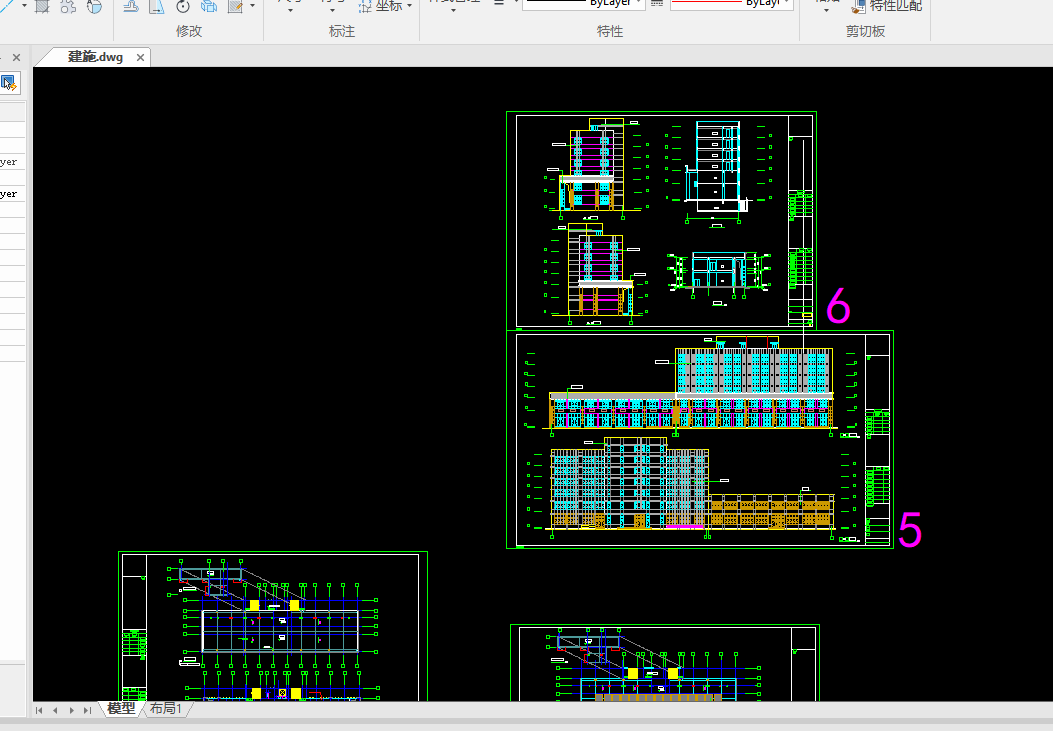
Task: Go to previous layout tab arrow
Action: 55,710
